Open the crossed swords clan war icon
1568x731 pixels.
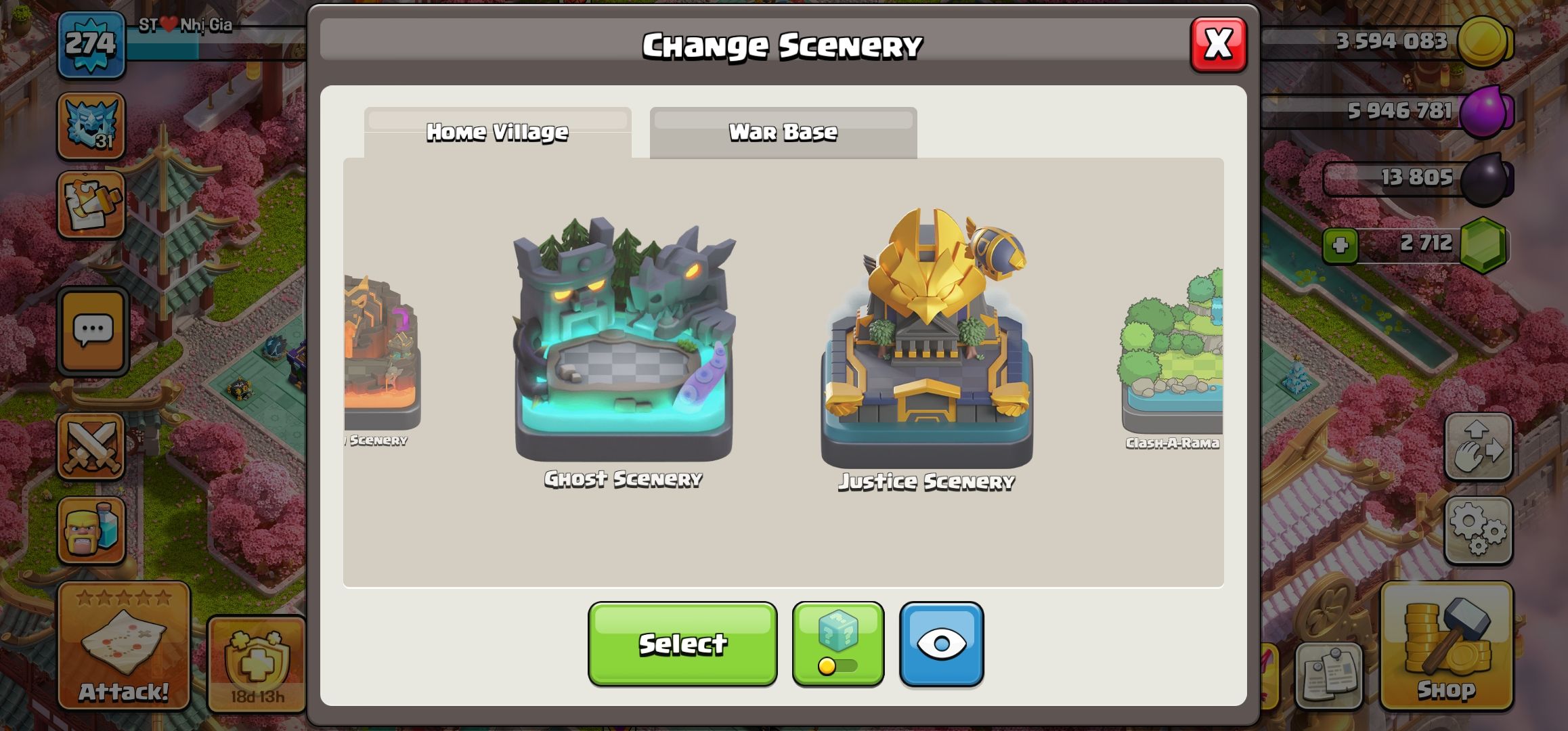tap(91, 447)
